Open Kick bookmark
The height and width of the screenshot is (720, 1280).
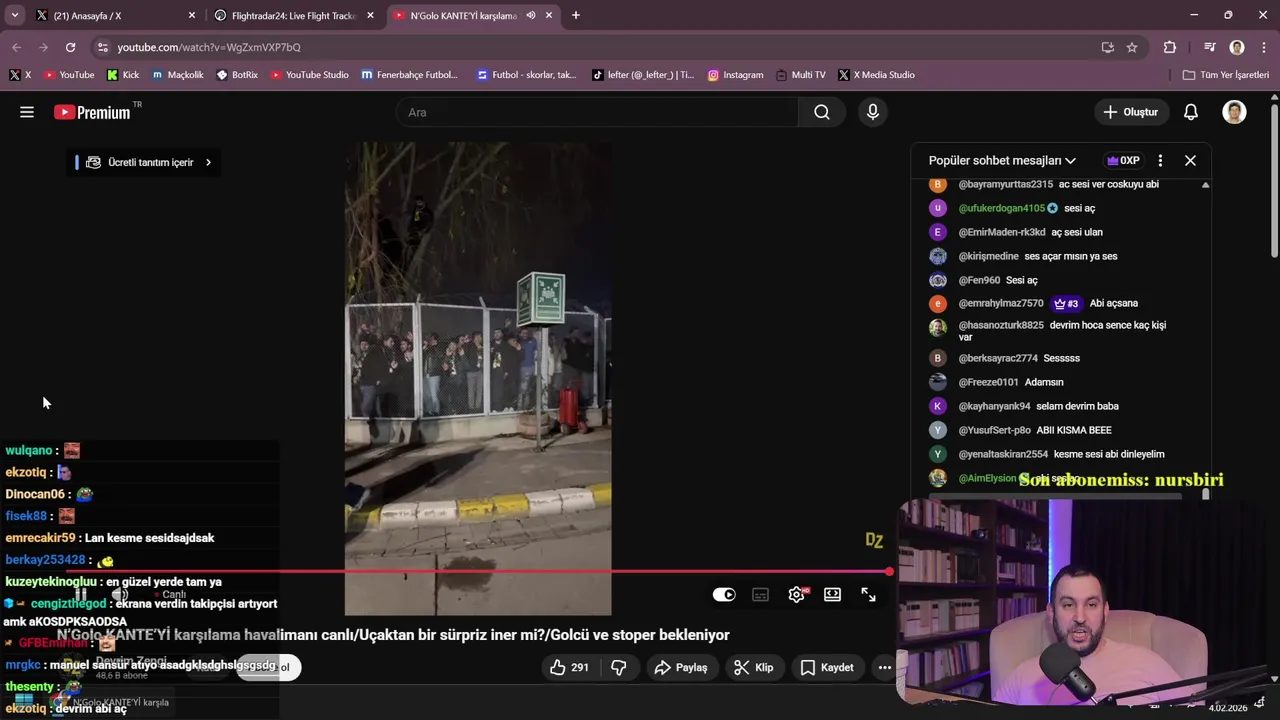click(123, 75)
